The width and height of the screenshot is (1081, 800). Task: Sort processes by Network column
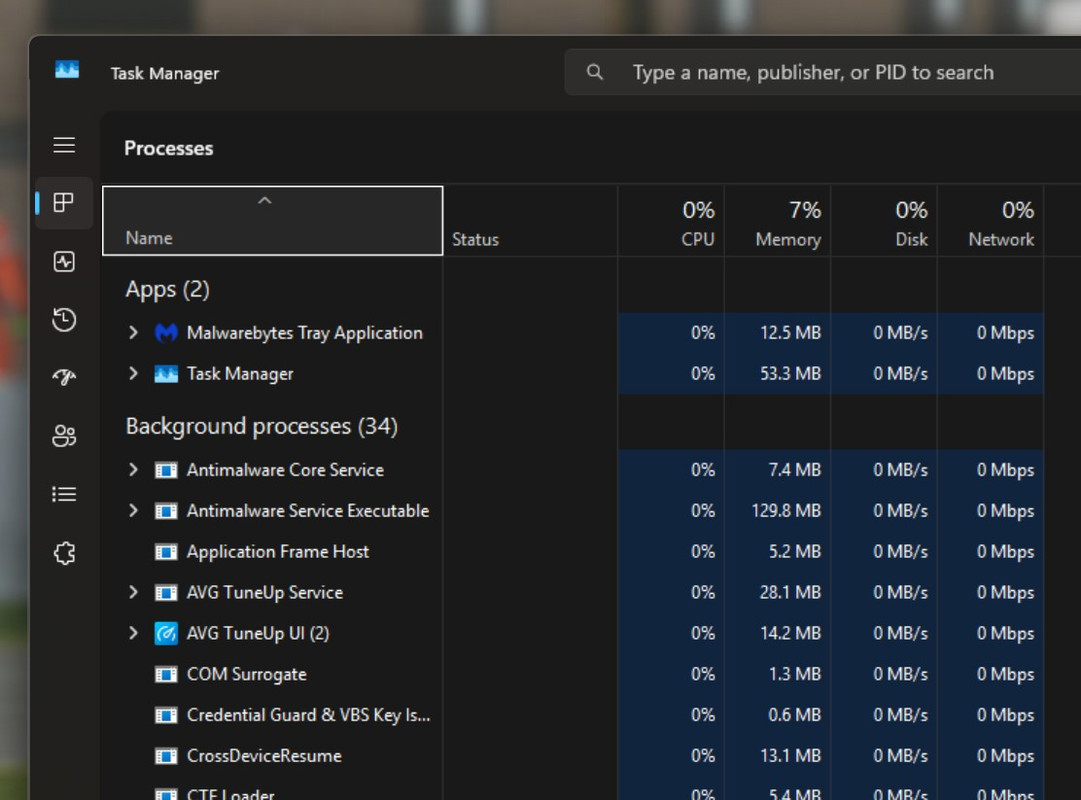(x=991, y=221)
